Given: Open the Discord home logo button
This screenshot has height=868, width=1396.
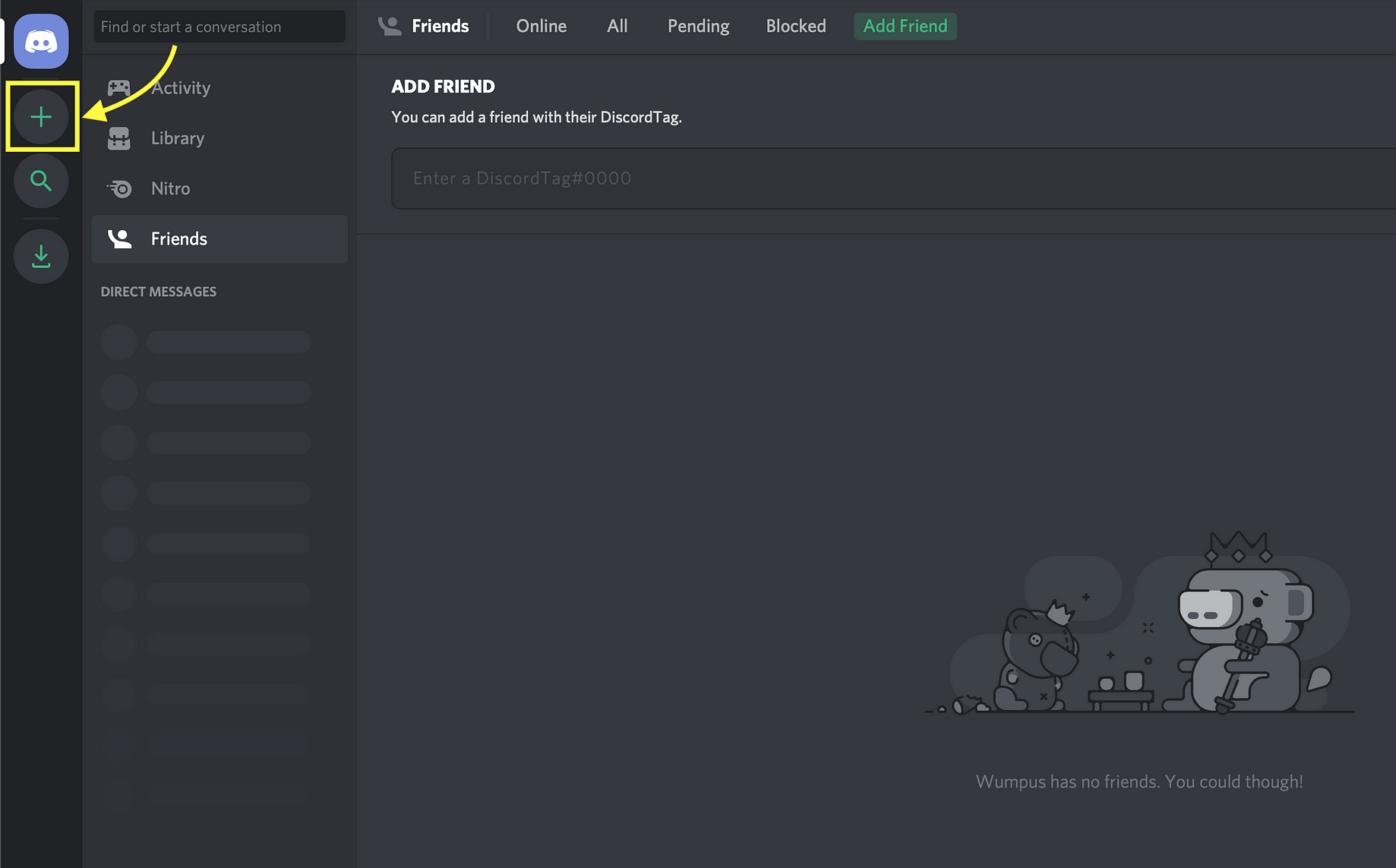Looking at the screenshot, I should click(x=41, y=41).
